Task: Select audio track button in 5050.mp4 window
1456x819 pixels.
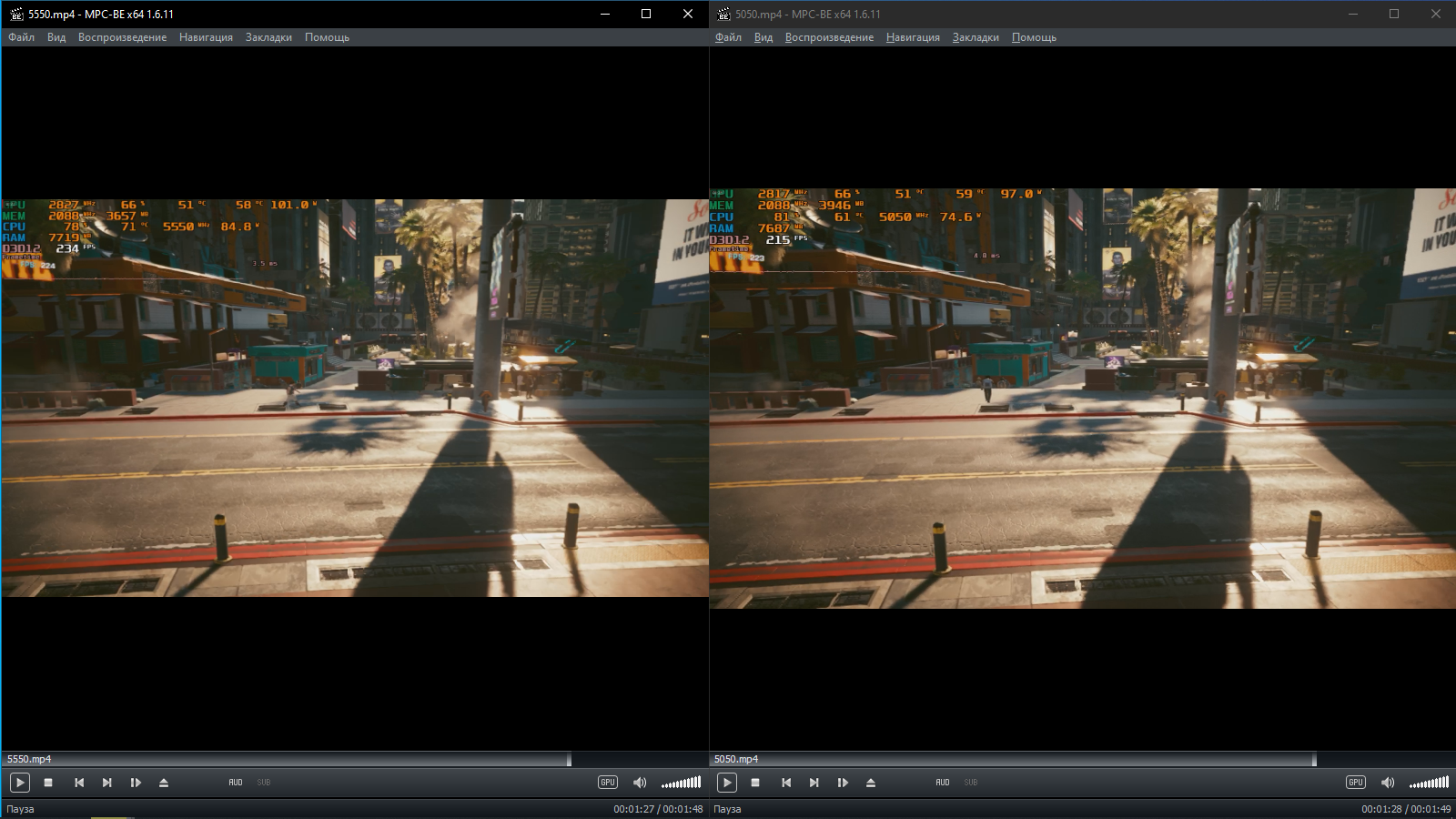Action: click(x=943, y=783)
